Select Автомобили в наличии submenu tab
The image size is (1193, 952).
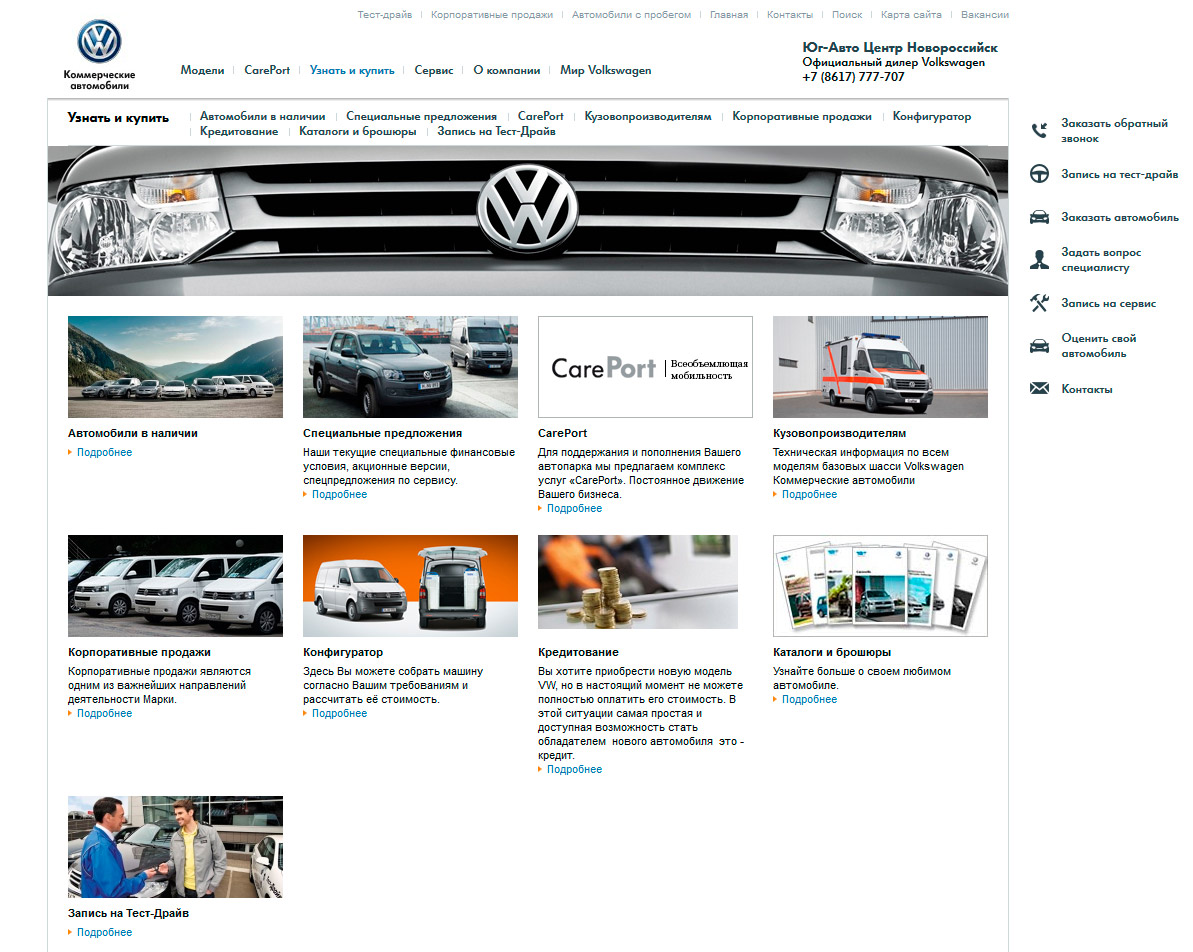point(262,116)
